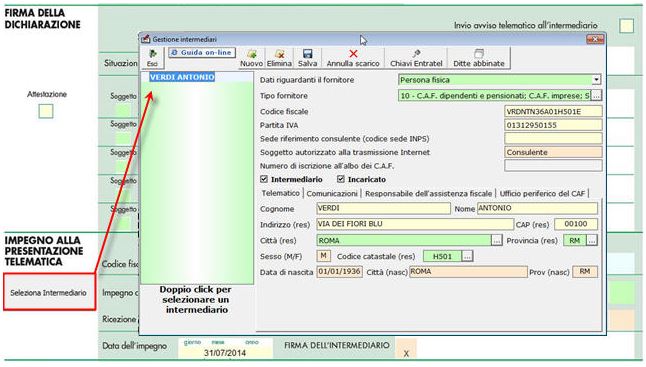Switch to the Comunicazioni tab
The height and width of the screenshot is (367, 646).
point(332,193)
